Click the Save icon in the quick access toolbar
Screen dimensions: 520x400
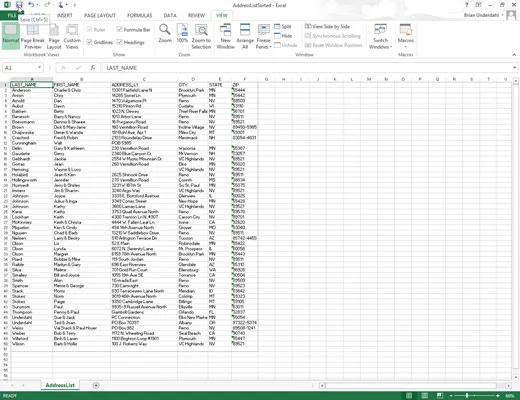tap(19, 5)
